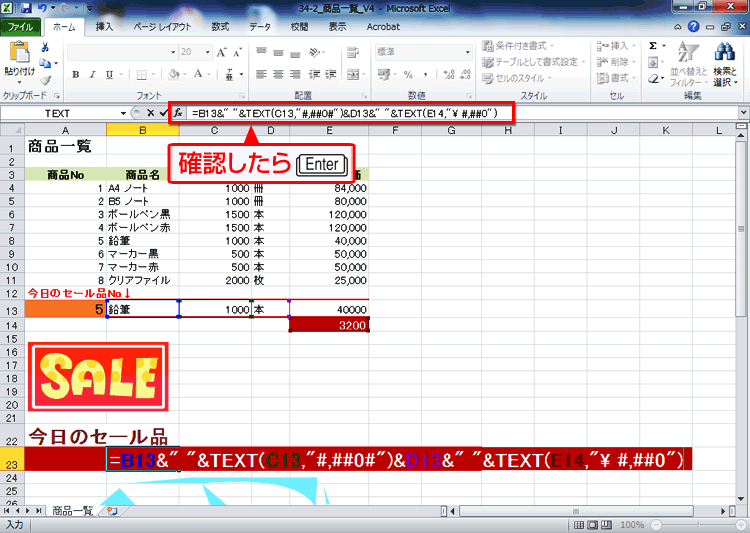Viewport: 750px width, 533px height.
Task: Switch to Page Layout (ページレイアウト) tab
Action: [x=163, y=27]
